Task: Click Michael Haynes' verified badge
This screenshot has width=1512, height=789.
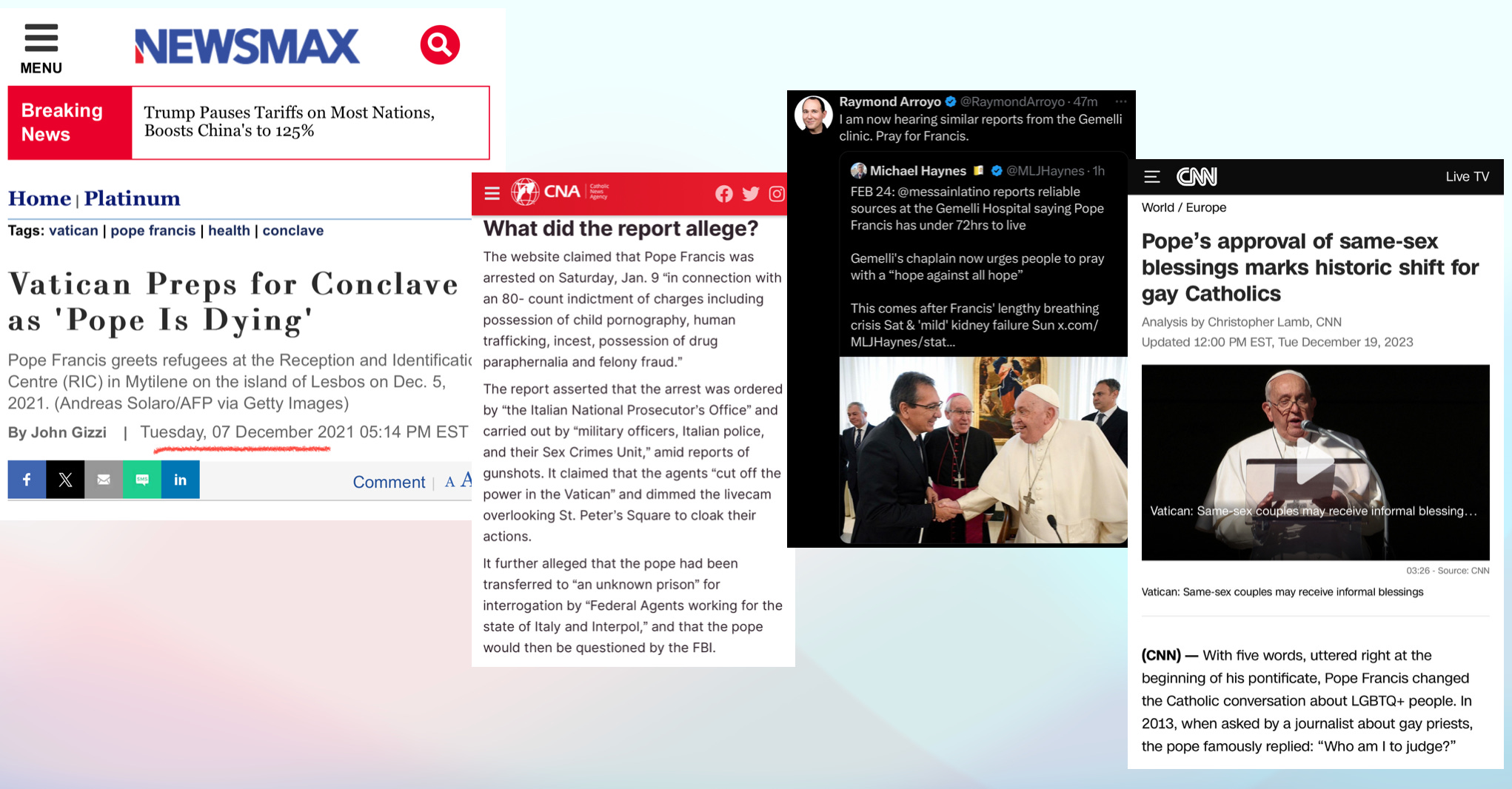Action: 996,171
